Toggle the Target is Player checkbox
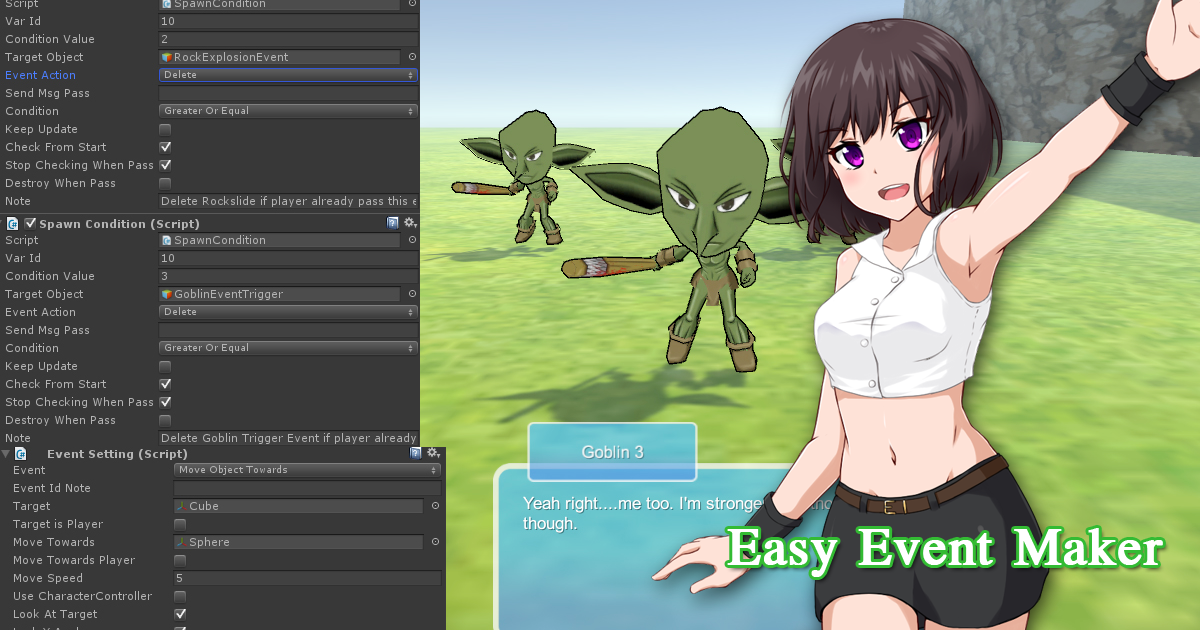This screenshot has height=630, width=1200. click(179, 524)
